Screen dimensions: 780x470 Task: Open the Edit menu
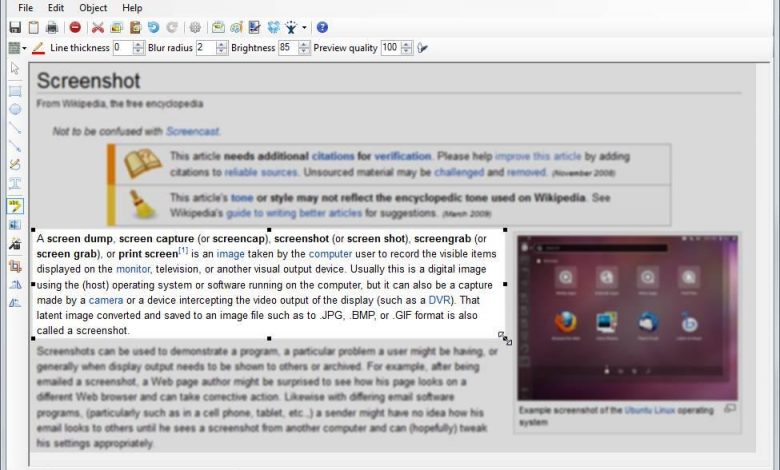[x=56, y=8]
